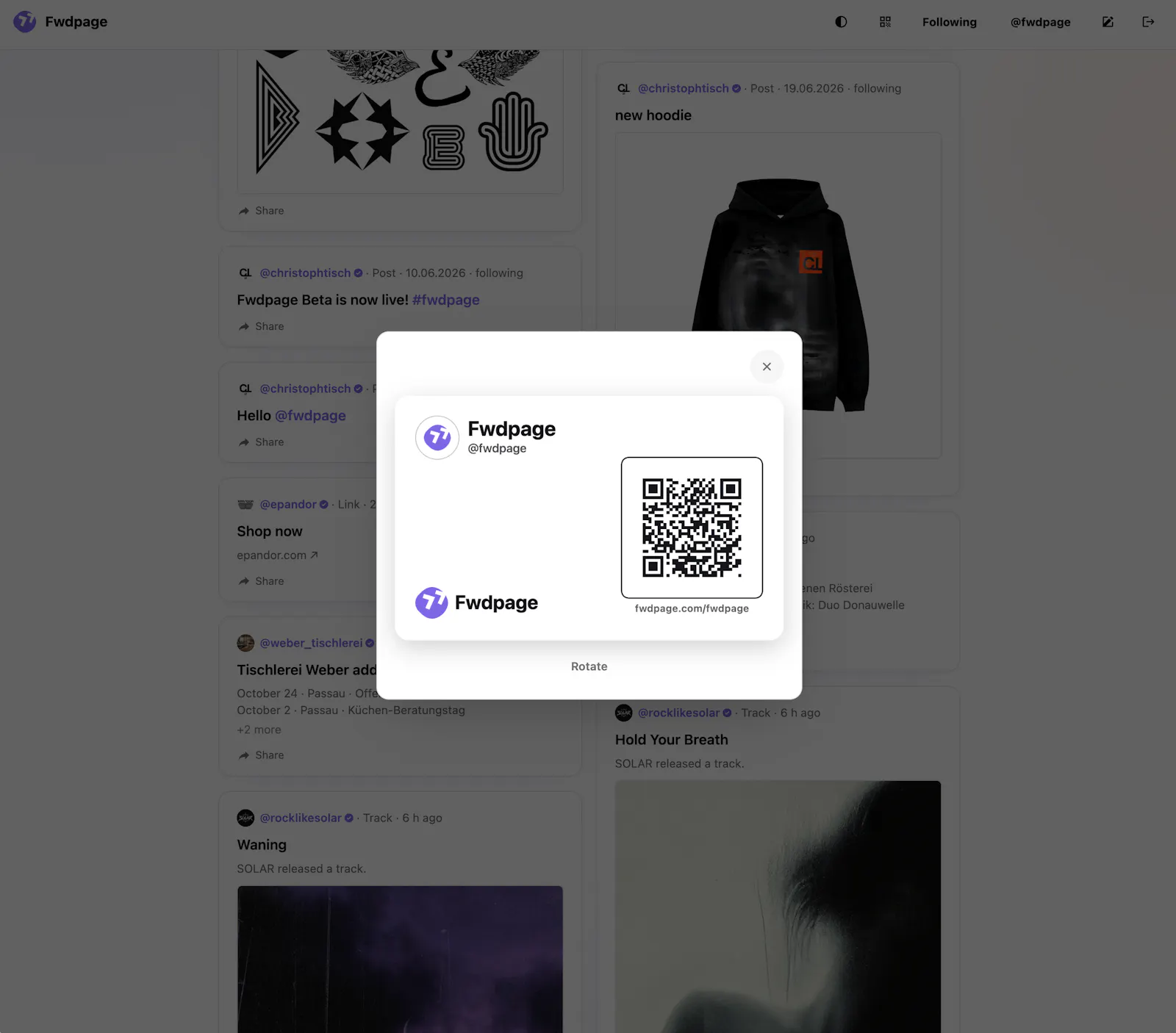Viewport: 1176px width, 1033px height.
Task: Open the @fwdpage profile link in header
Action: [x=1040, y=22]
